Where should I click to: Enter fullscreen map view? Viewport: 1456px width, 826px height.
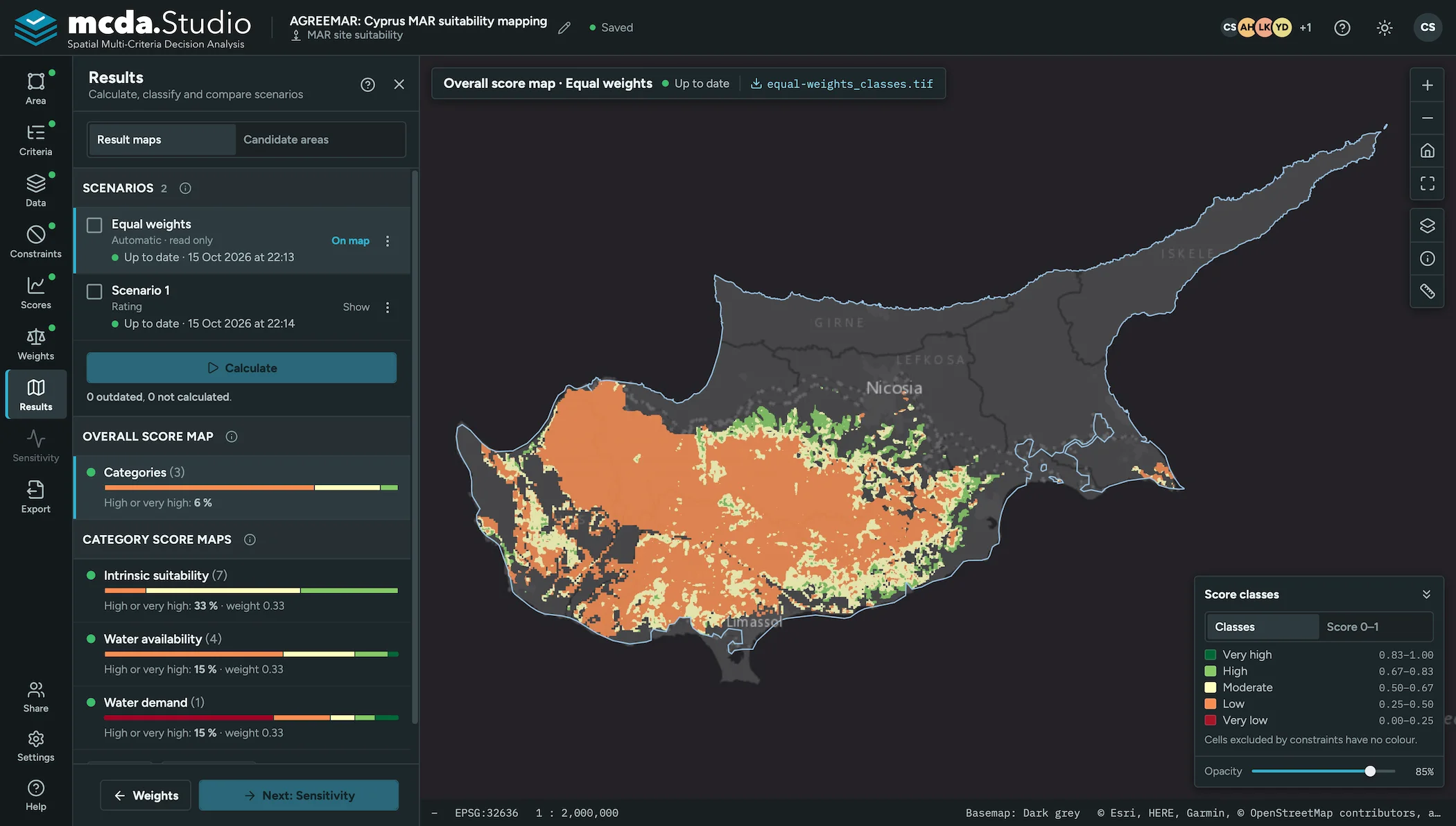tap(1428, 183)
